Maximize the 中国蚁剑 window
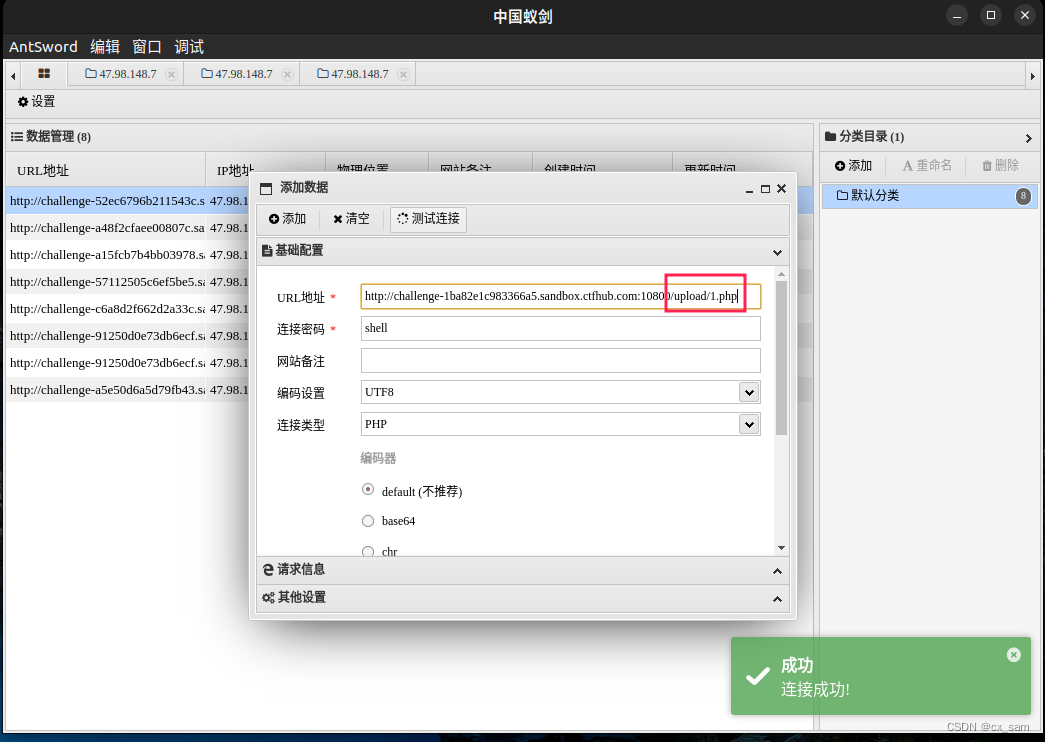Image resolution: width=1045 pixels, height=742 pixels. [x=991, y=15]
